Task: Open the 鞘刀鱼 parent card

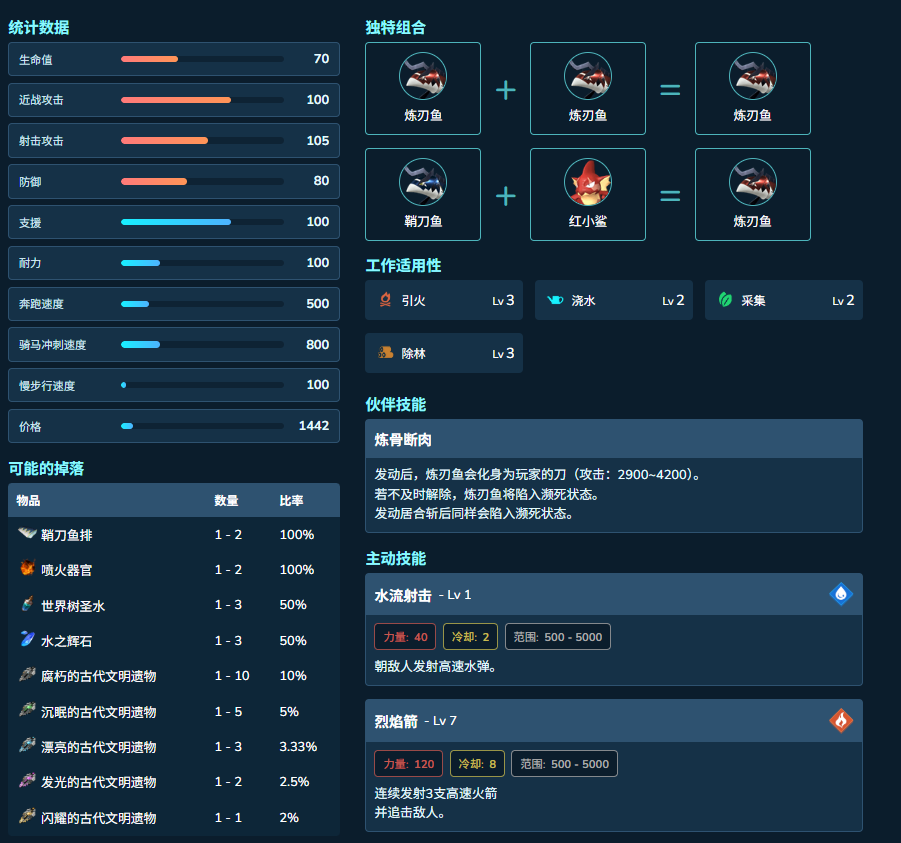Action: [423, 194]
